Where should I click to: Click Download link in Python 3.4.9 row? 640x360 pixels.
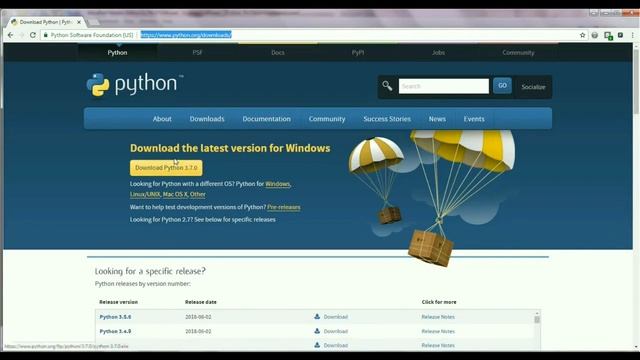coord(336,331)
